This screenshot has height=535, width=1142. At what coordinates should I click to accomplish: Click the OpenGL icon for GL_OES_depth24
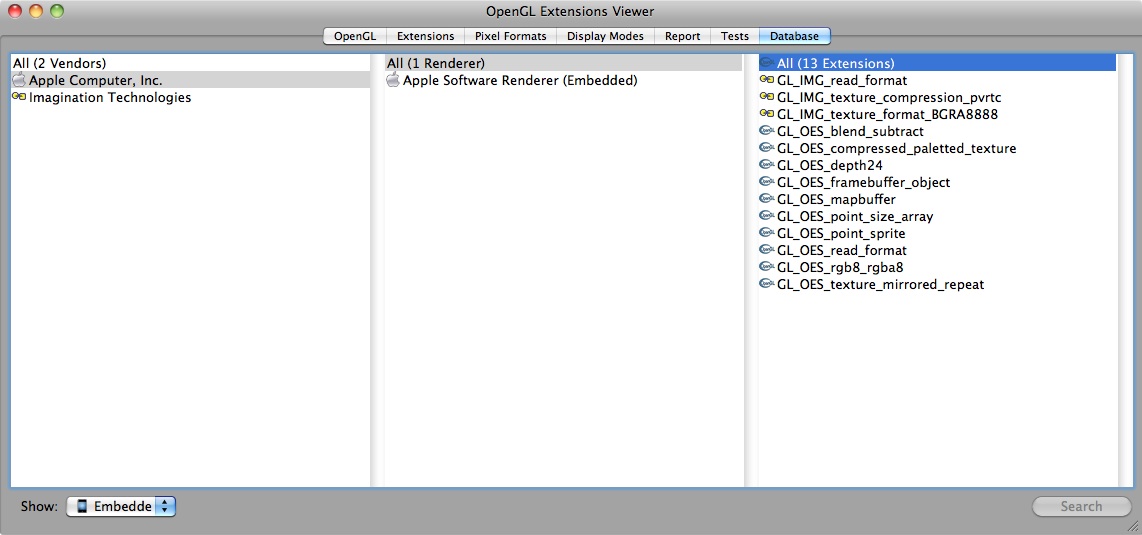coord(766,165)
